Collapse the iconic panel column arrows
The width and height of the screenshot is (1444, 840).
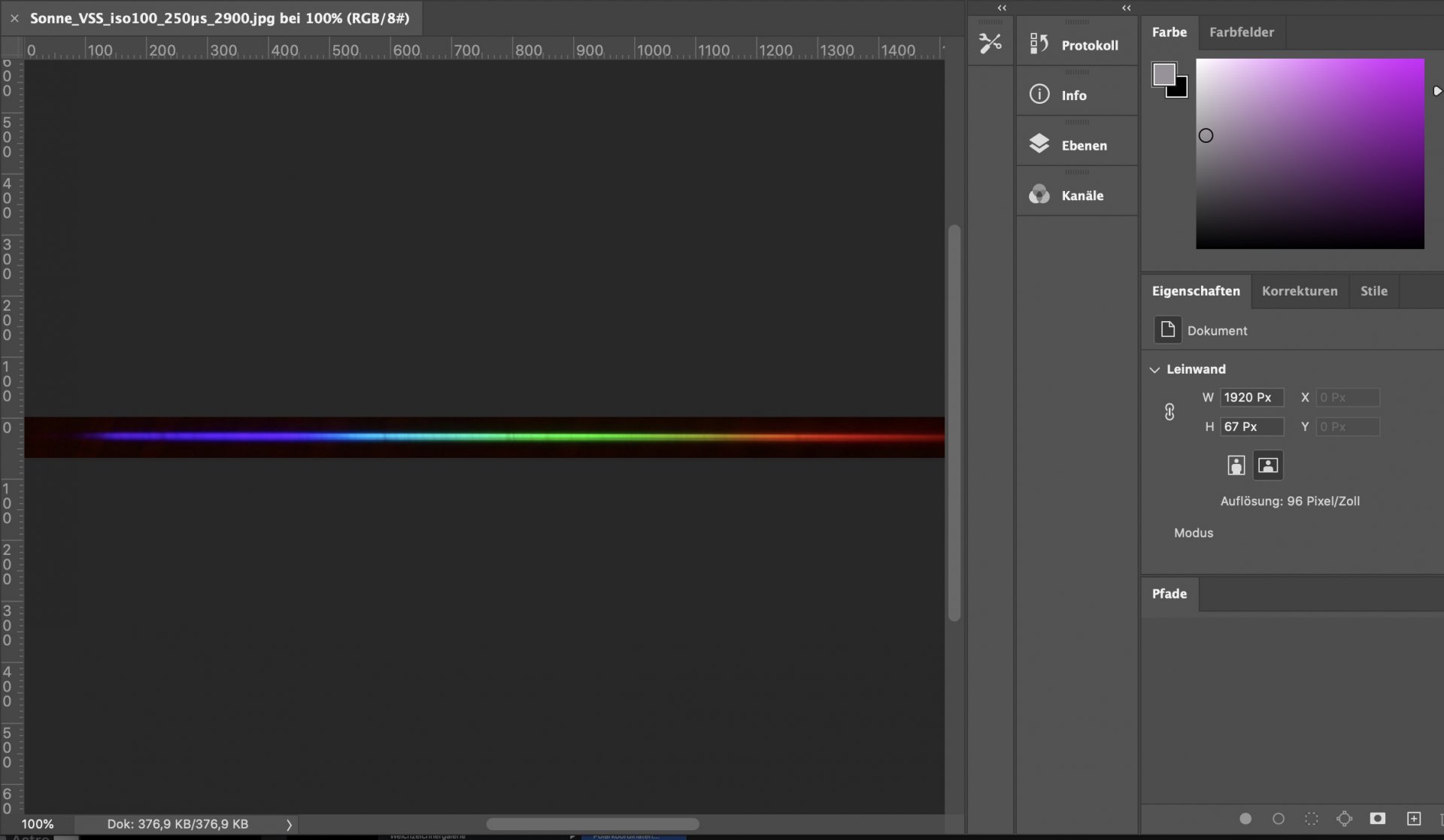[x=1126, y=8]
